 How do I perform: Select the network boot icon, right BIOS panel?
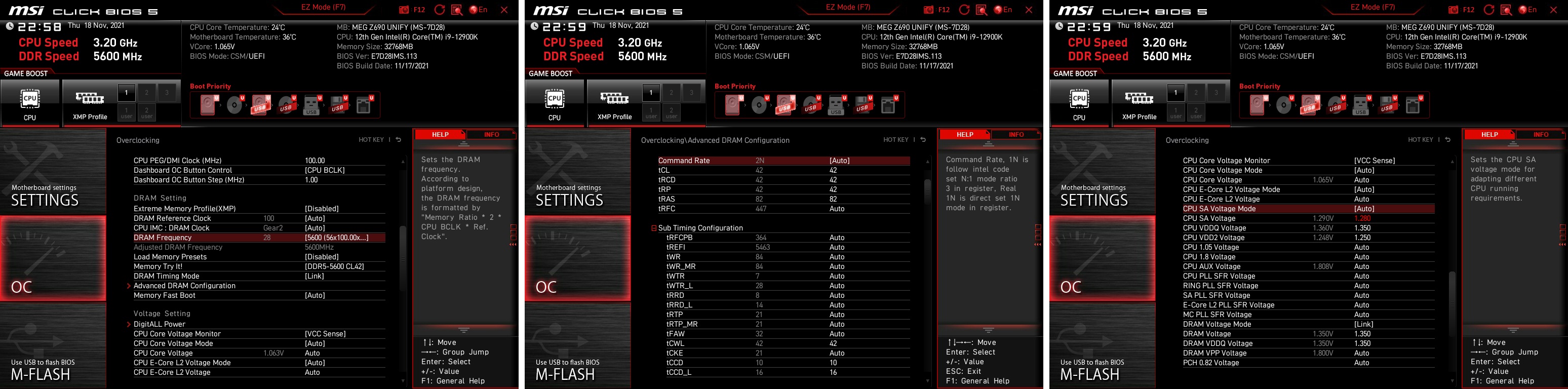[x=1414, y=105]
